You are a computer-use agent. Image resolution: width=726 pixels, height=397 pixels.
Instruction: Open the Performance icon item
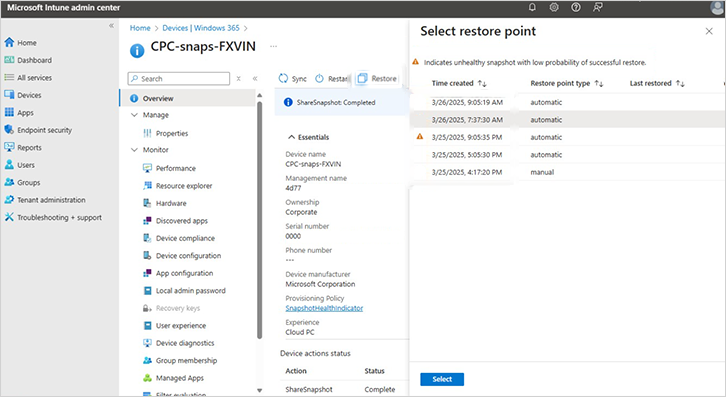tap(147, 168)
